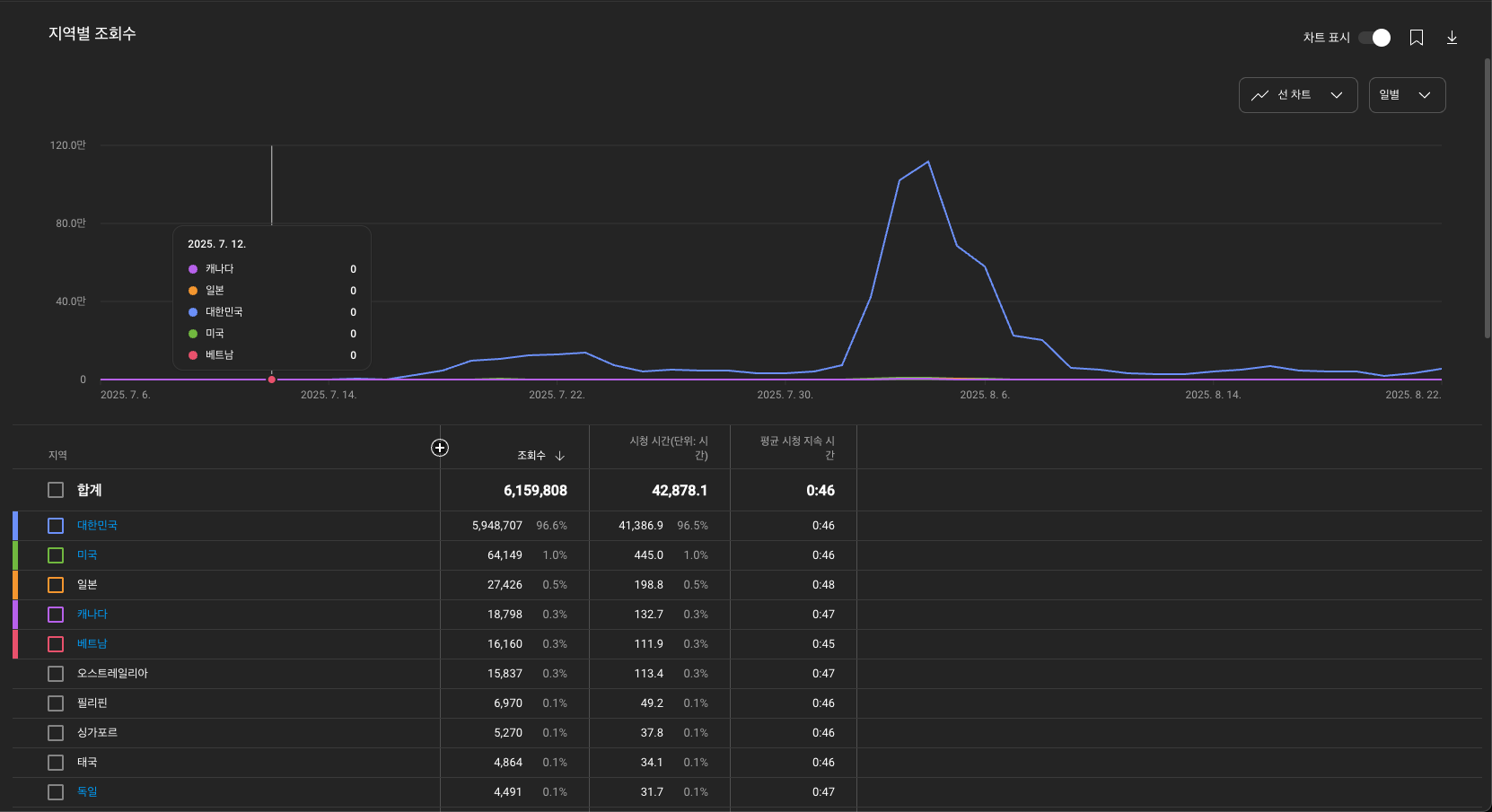Open the 대한민국 region link
Screen dimensions: 1492x812
click(x=97, y=526)
